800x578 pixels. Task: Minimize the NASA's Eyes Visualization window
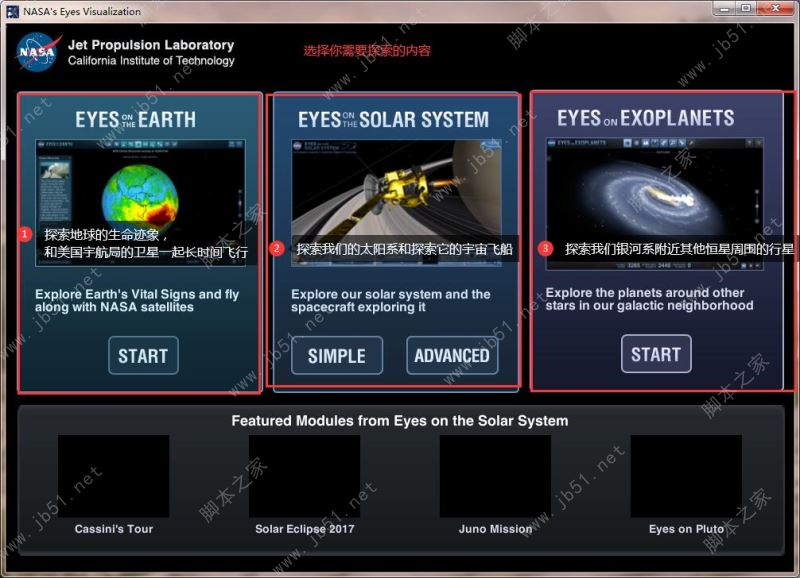pos(724,8)
